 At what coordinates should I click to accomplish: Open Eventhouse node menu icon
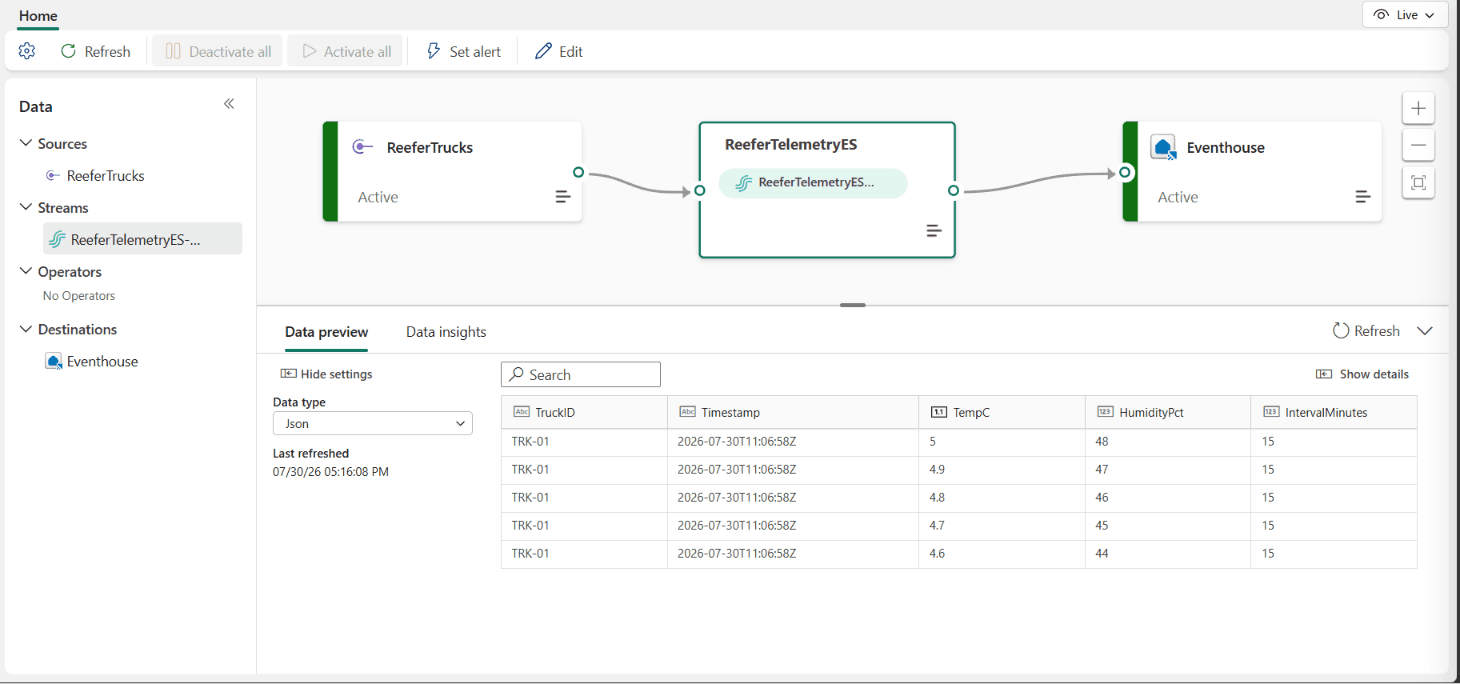(x=1363, y=197)
